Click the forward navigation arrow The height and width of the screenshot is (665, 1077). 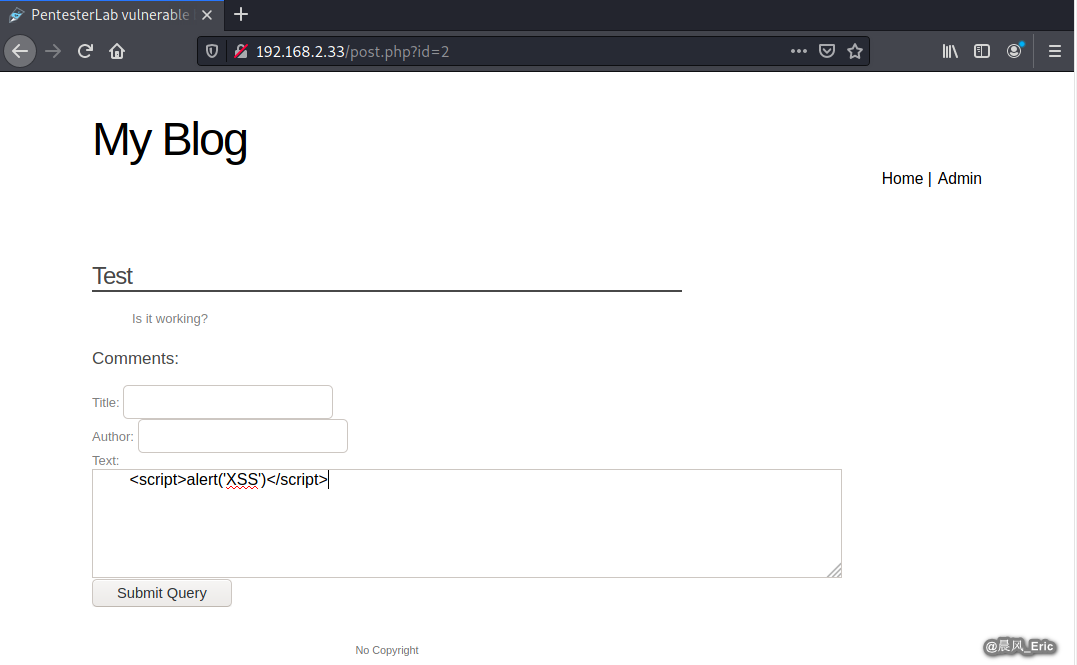pos(53,52)
